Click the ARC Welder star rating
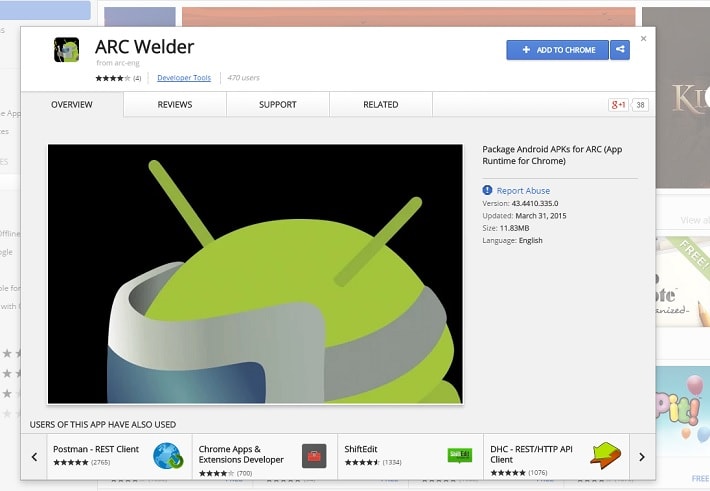The height and width of the screenshot is (491, 710). [113, 78]
